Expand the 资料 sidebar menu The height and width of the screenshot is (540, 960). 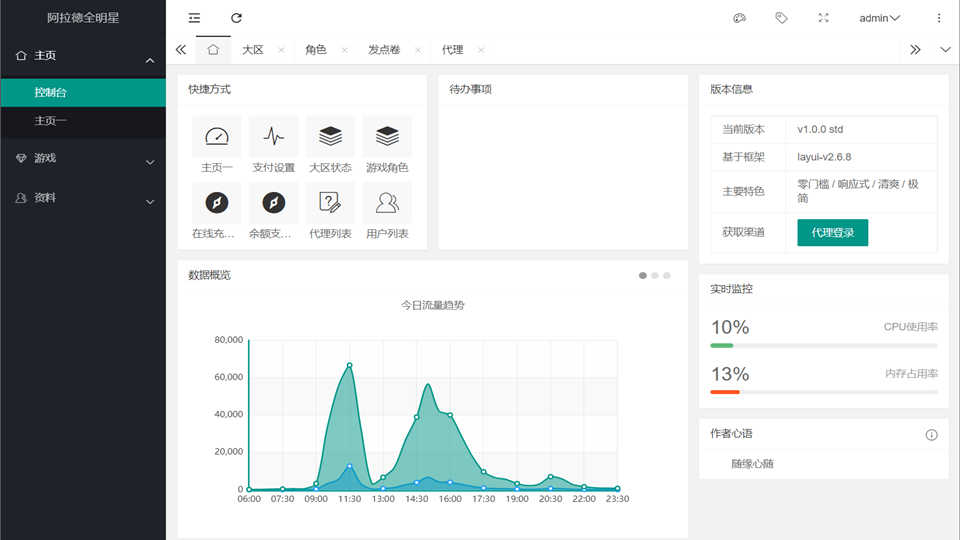tap(83, 199)
